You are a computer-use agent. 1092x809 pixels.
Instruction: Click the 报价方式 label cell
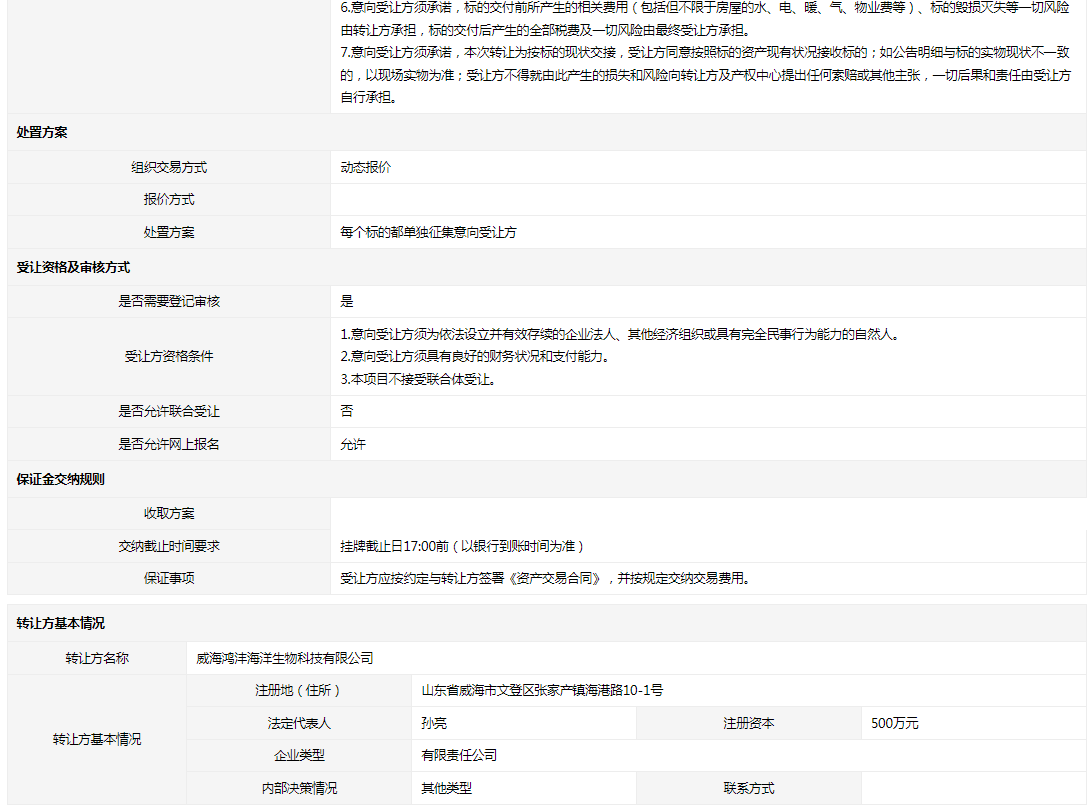169,200
